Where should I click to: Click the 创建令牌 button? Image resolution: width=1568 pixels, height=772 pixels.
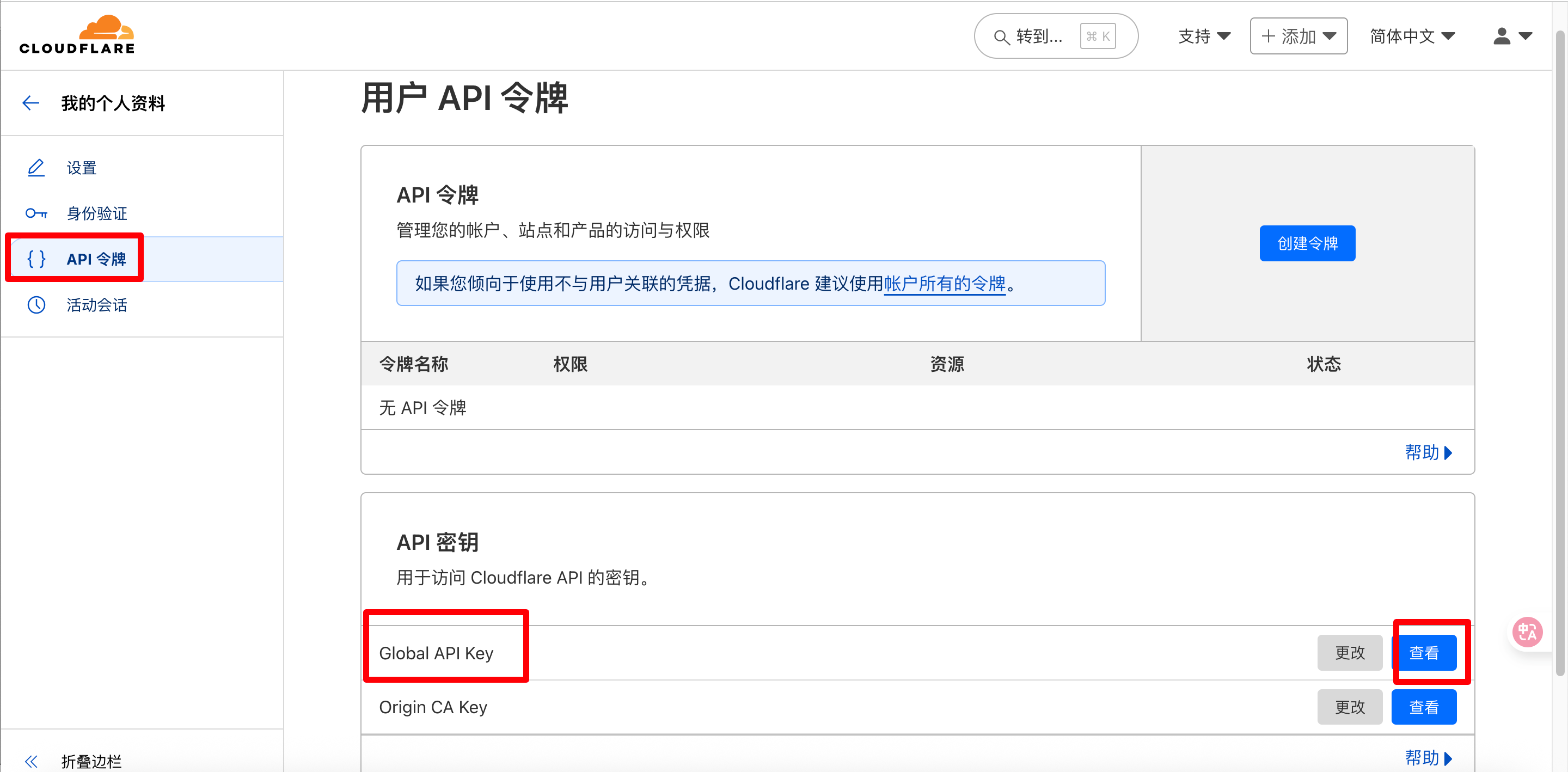(1307, 243)
